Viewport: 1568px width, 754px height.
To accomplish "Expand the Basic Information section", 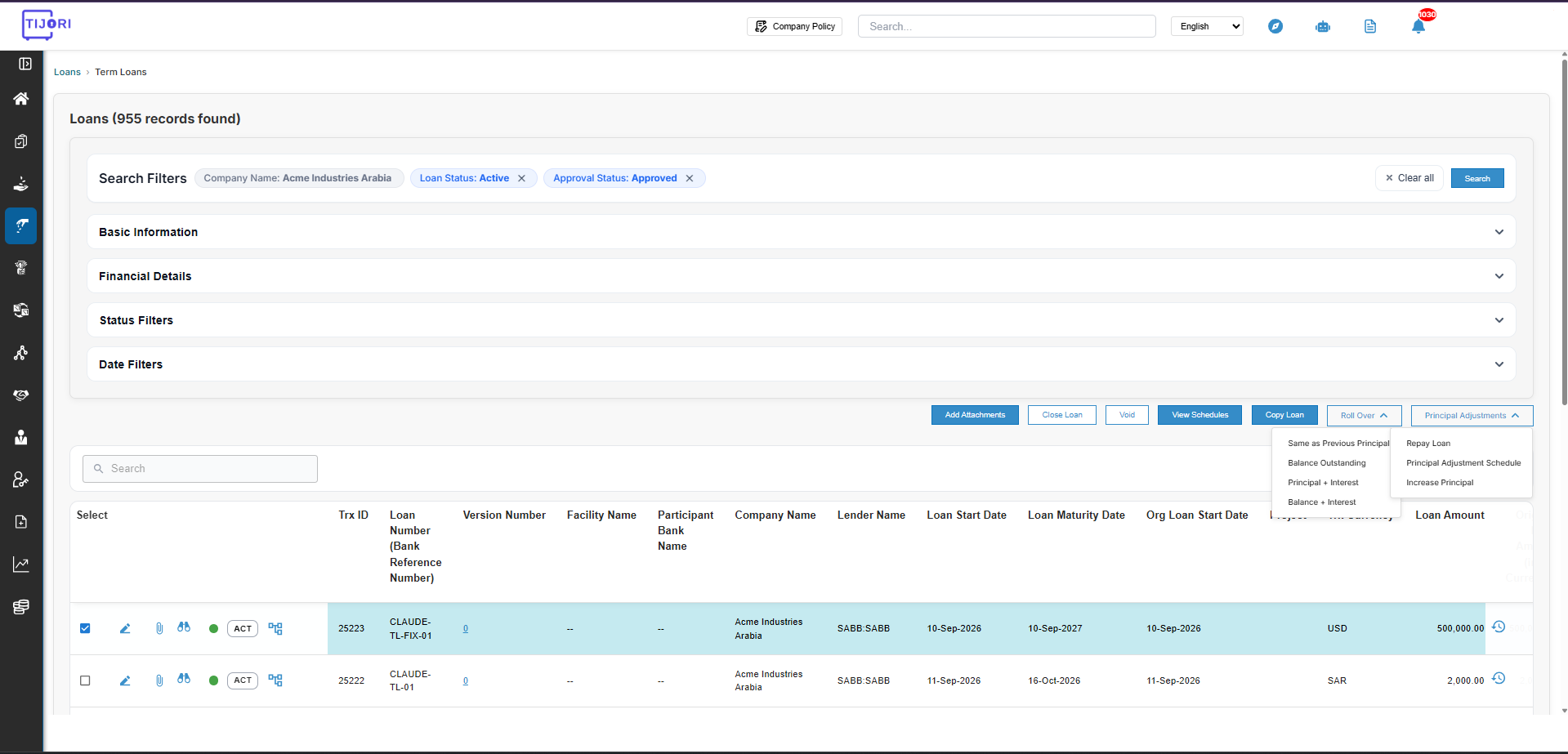I will 801,232.
